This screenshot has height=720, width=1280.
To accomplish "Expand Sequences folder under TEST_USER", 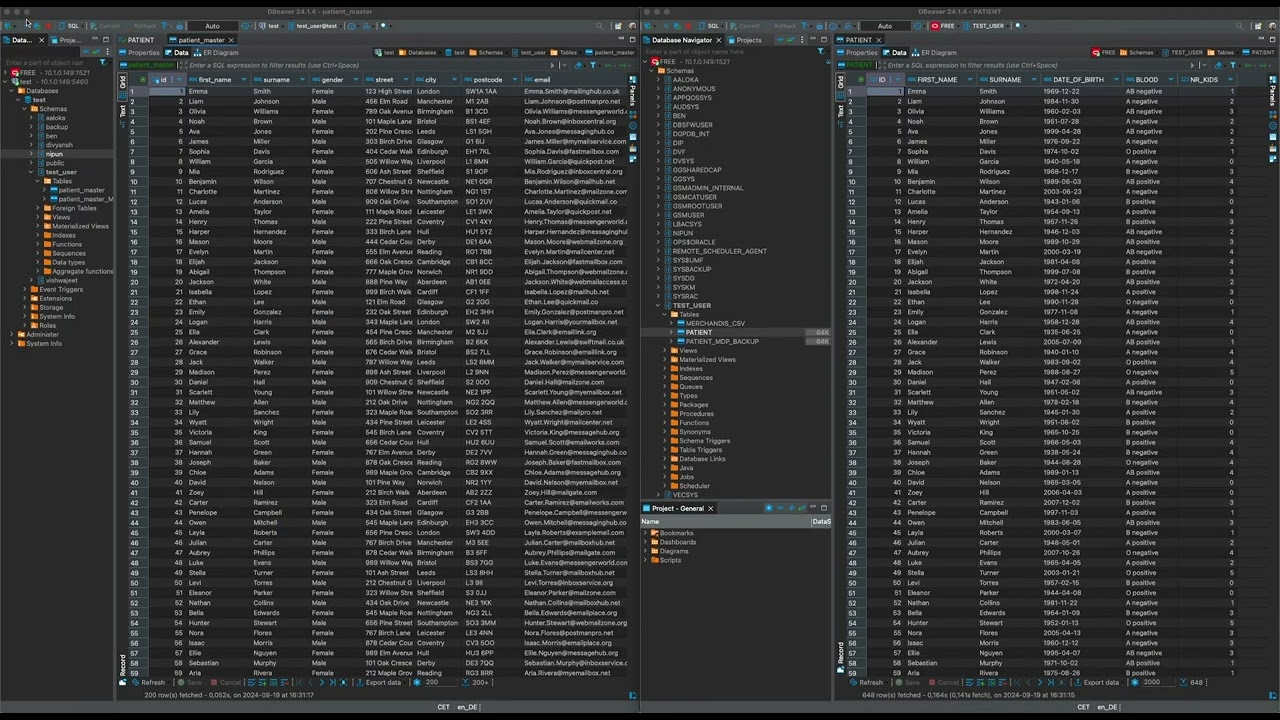I will point(666,377).
